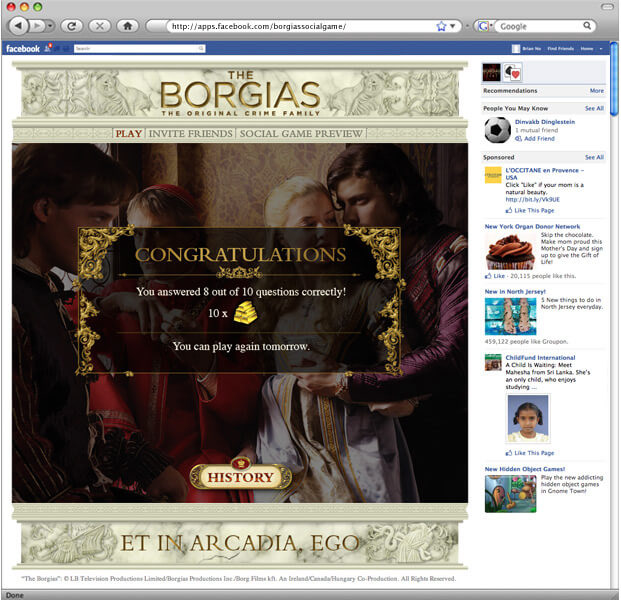This screenshot has width=621, height=600.
Task: Reload the page with the refresh icon
Action: (72, 26)
